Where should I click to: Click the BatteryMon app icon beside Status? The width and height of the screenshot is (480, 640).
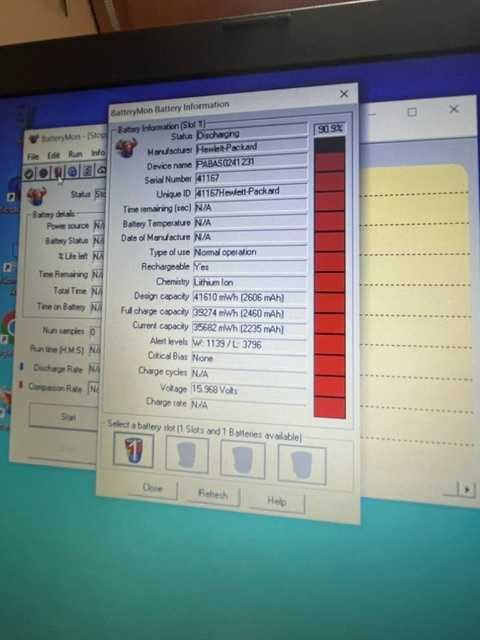pos(37,196)
